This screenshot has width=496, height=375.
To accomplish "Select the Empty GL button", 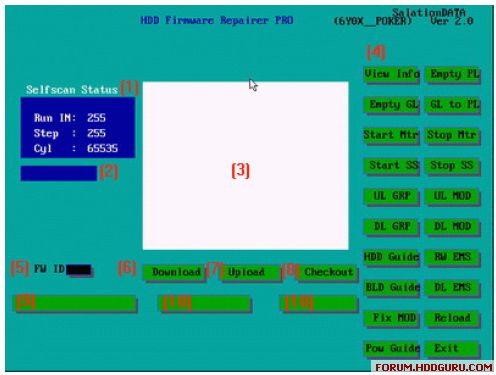I will [392, 105].
